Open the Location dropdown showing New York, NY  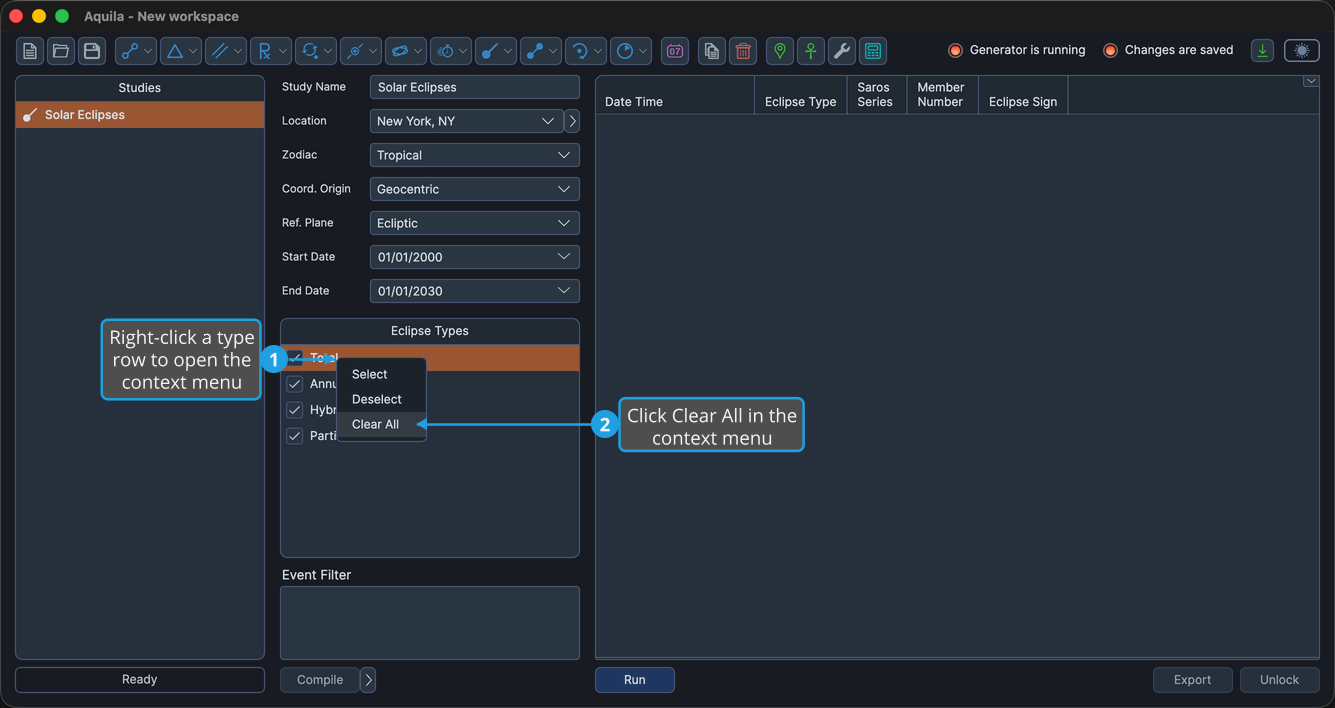point(466,121)
